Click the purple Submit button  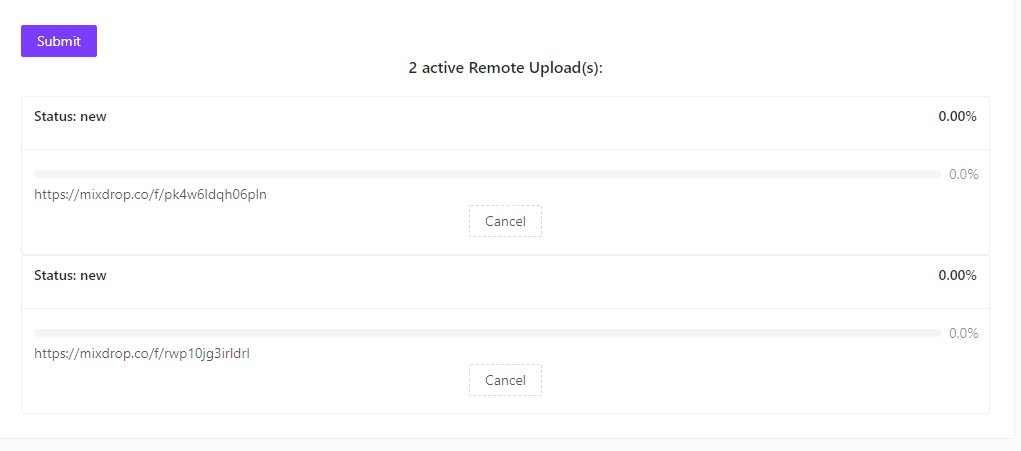pos(59,41)
